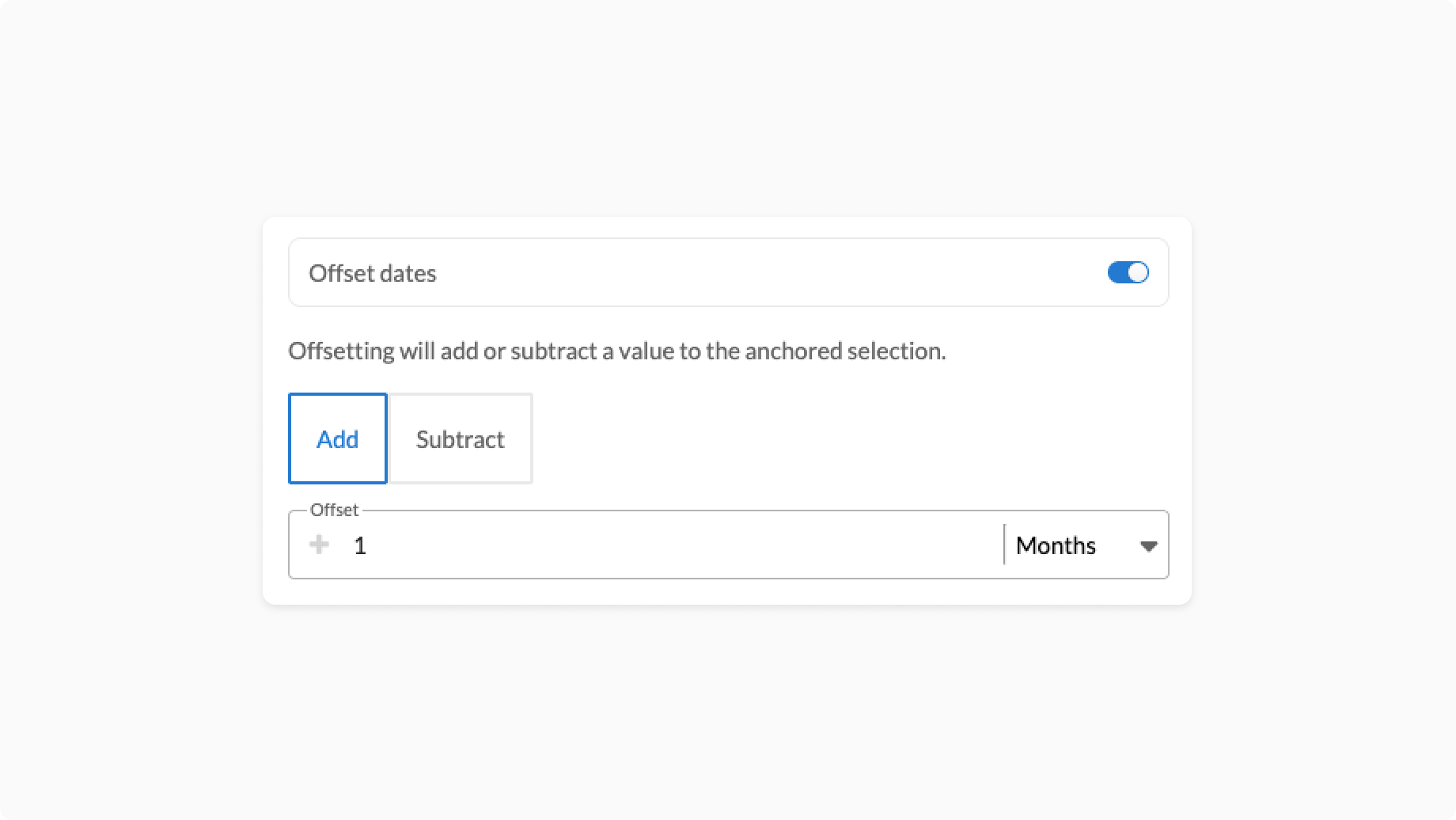Click the Offsetting description sentence
The image size is (1456, 820).
(x=616, y=351)
